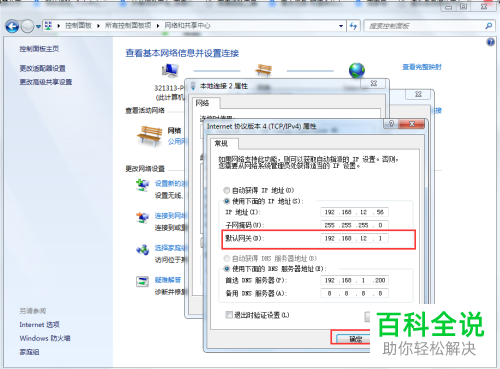Open Windows 防火墙 link

point(45,338)
